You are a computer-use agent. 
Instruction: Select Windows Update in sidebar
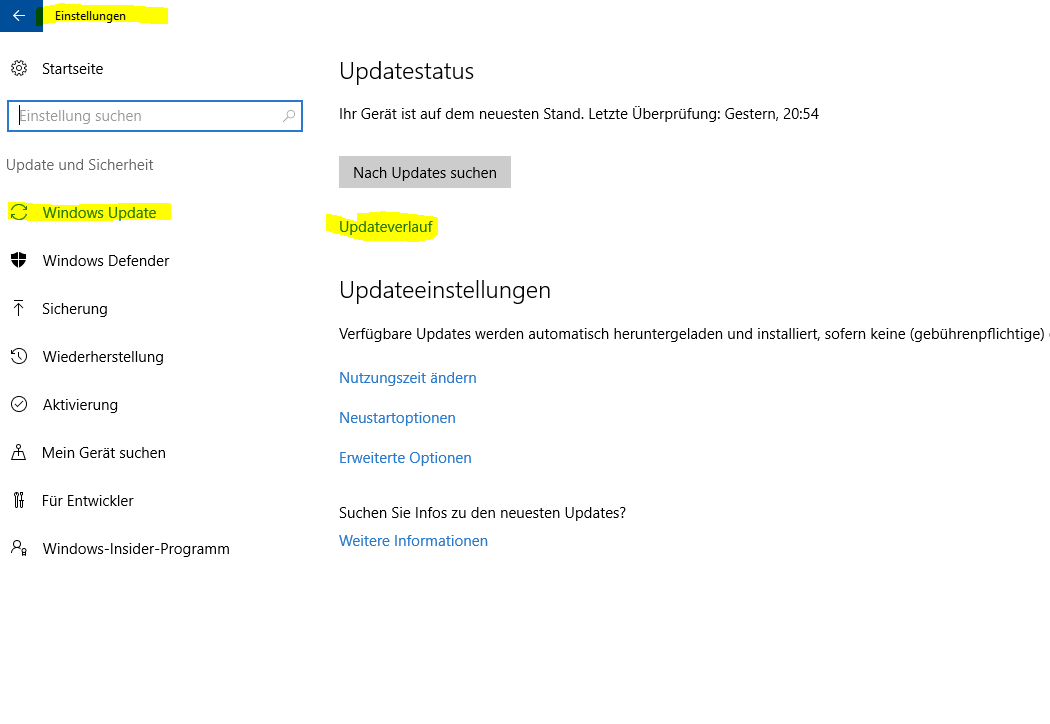[x=99, y=213]
